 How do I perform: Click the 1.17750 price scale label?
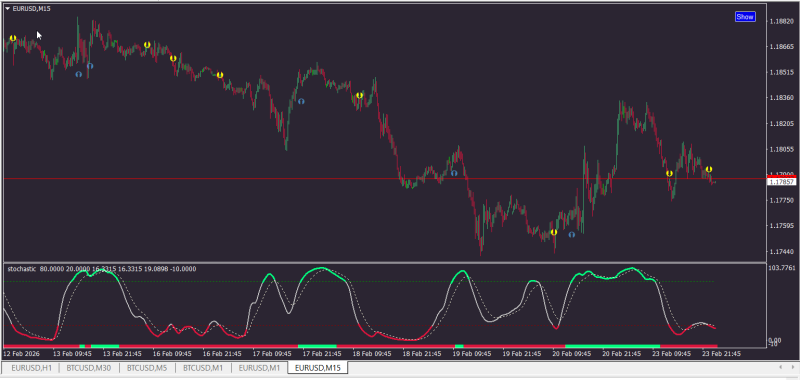(x=782, y=200)
